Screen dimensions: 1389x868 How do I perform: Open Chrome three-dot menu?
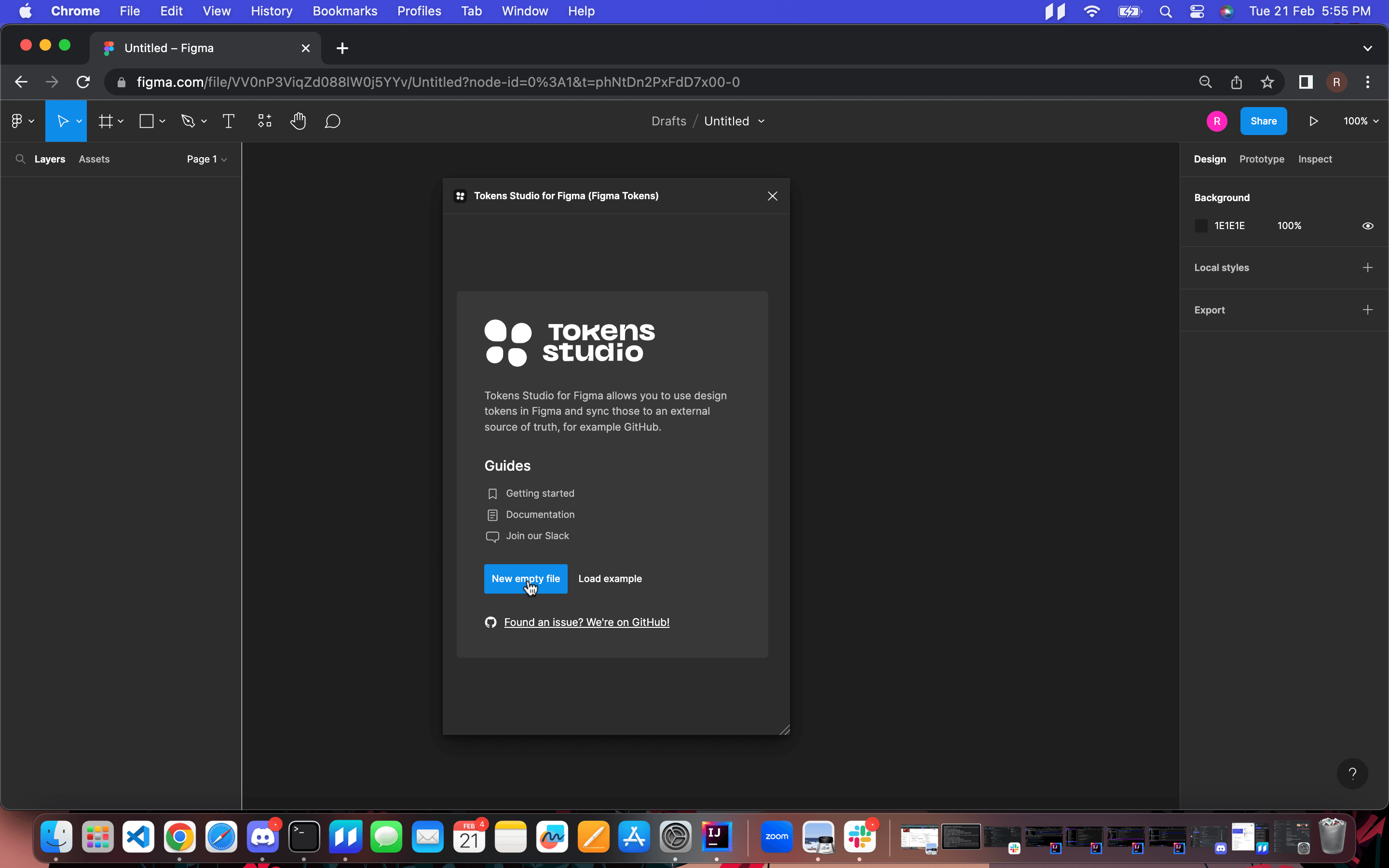click(x=1368, y=82)
